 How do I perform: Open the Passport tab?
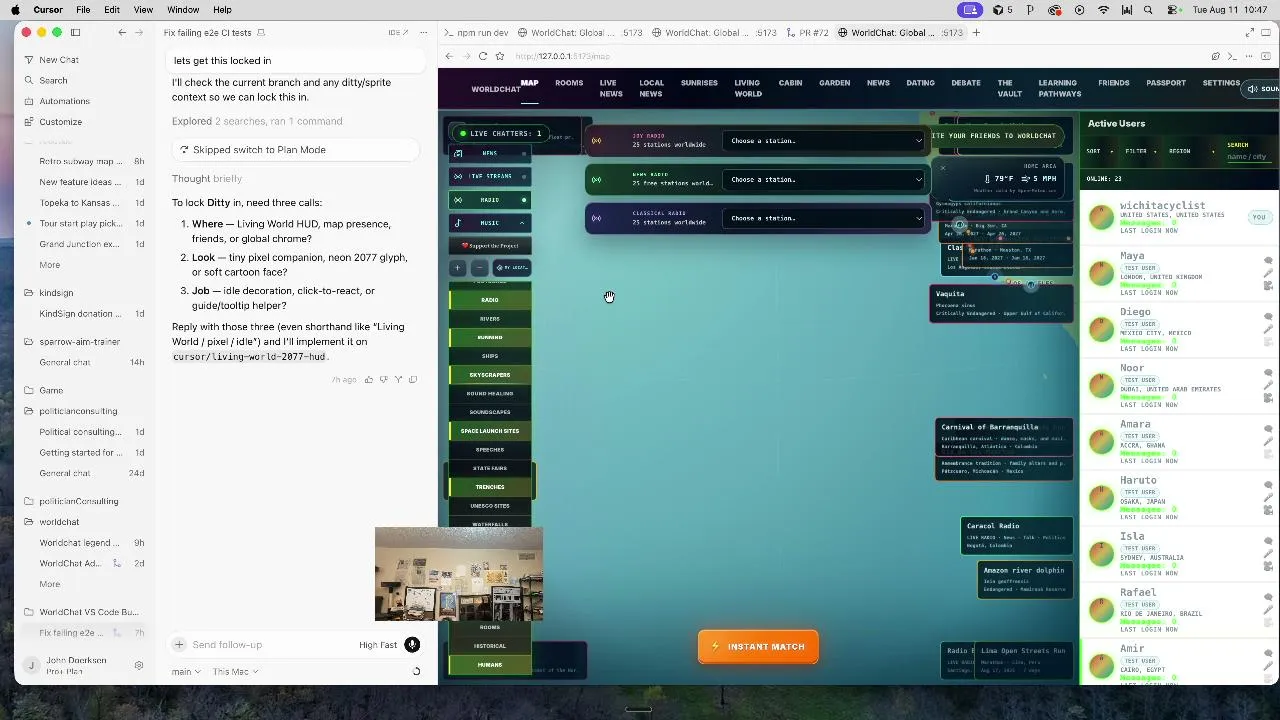pos(1166,83)
